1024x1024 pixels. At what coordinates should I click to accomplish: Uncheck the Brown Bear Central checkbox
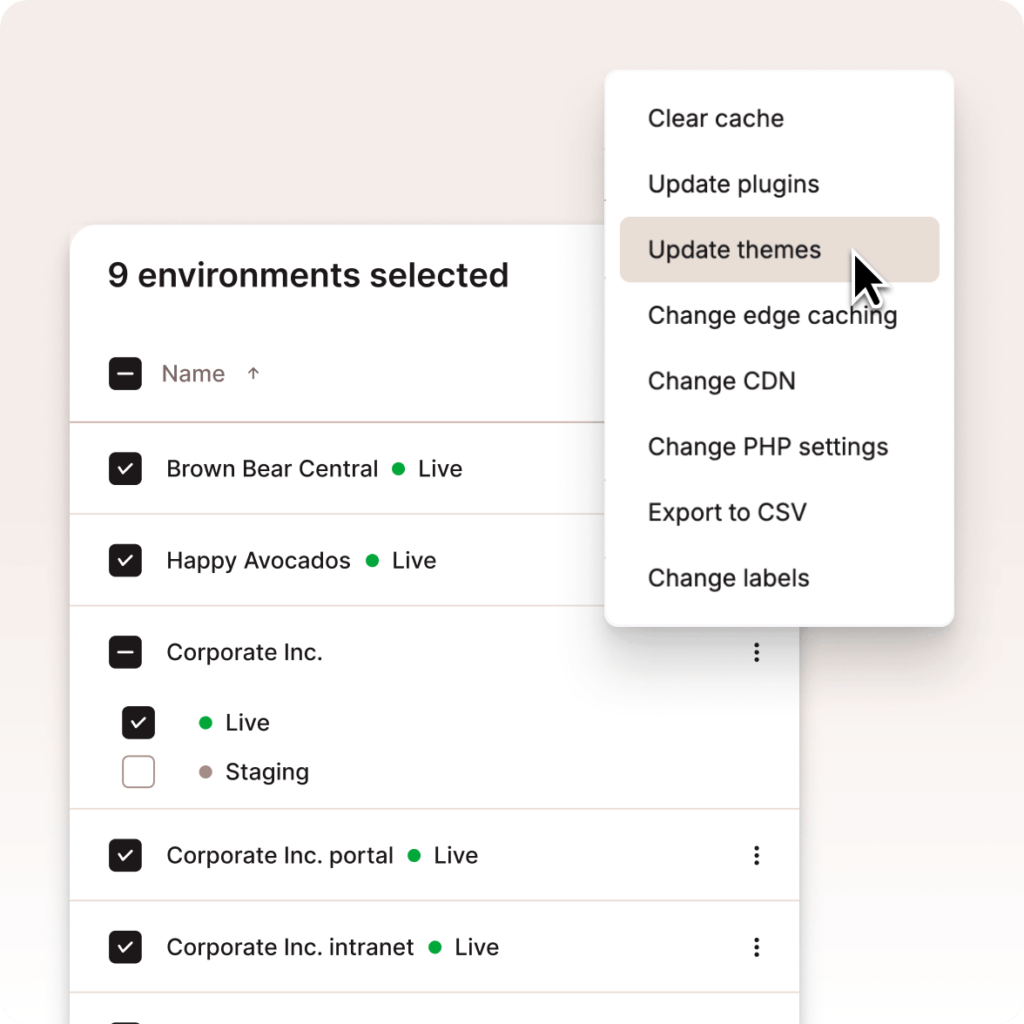pos(125,469)
